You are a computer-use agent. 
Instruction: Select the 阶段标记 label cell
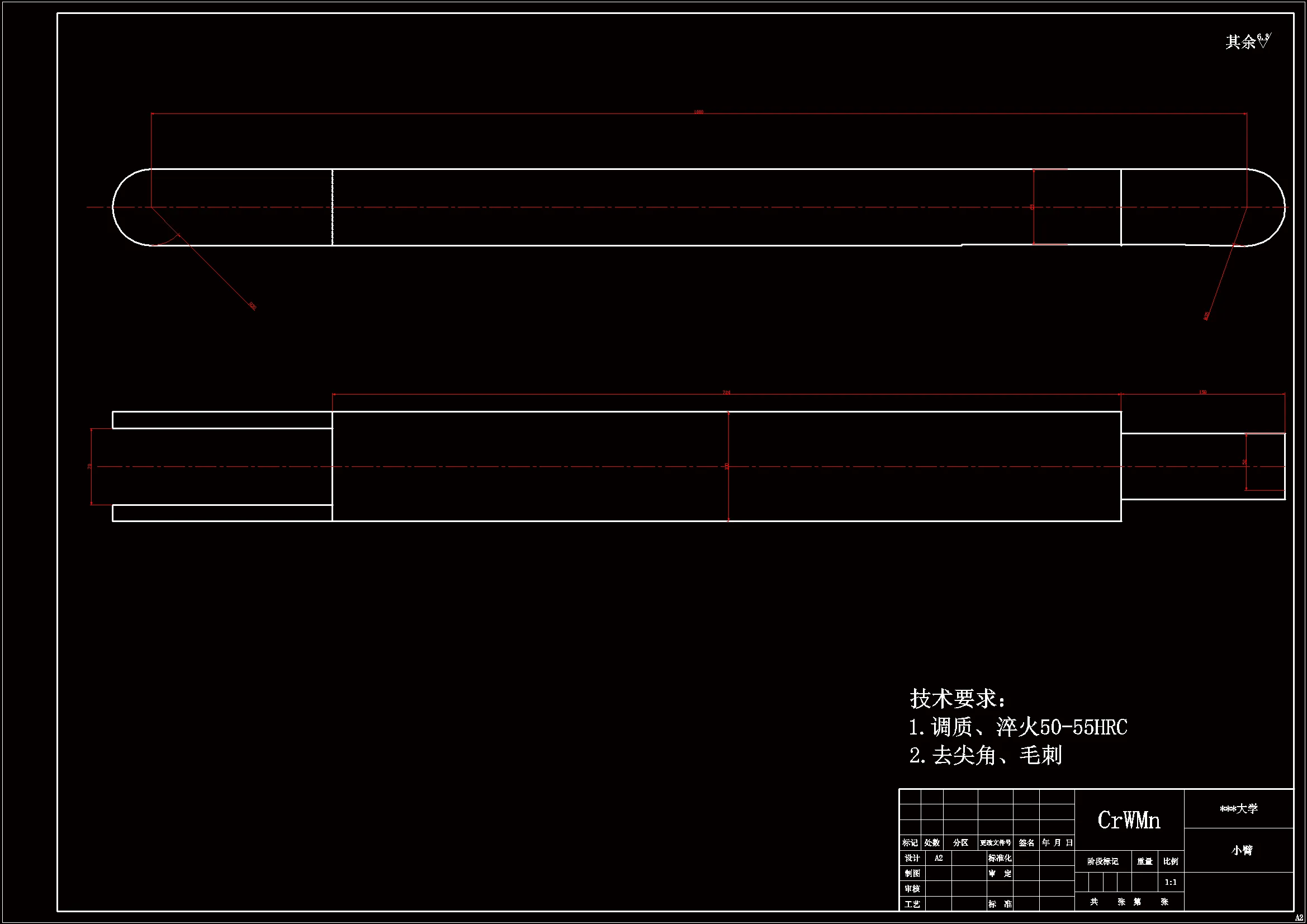coord(1102,862)
